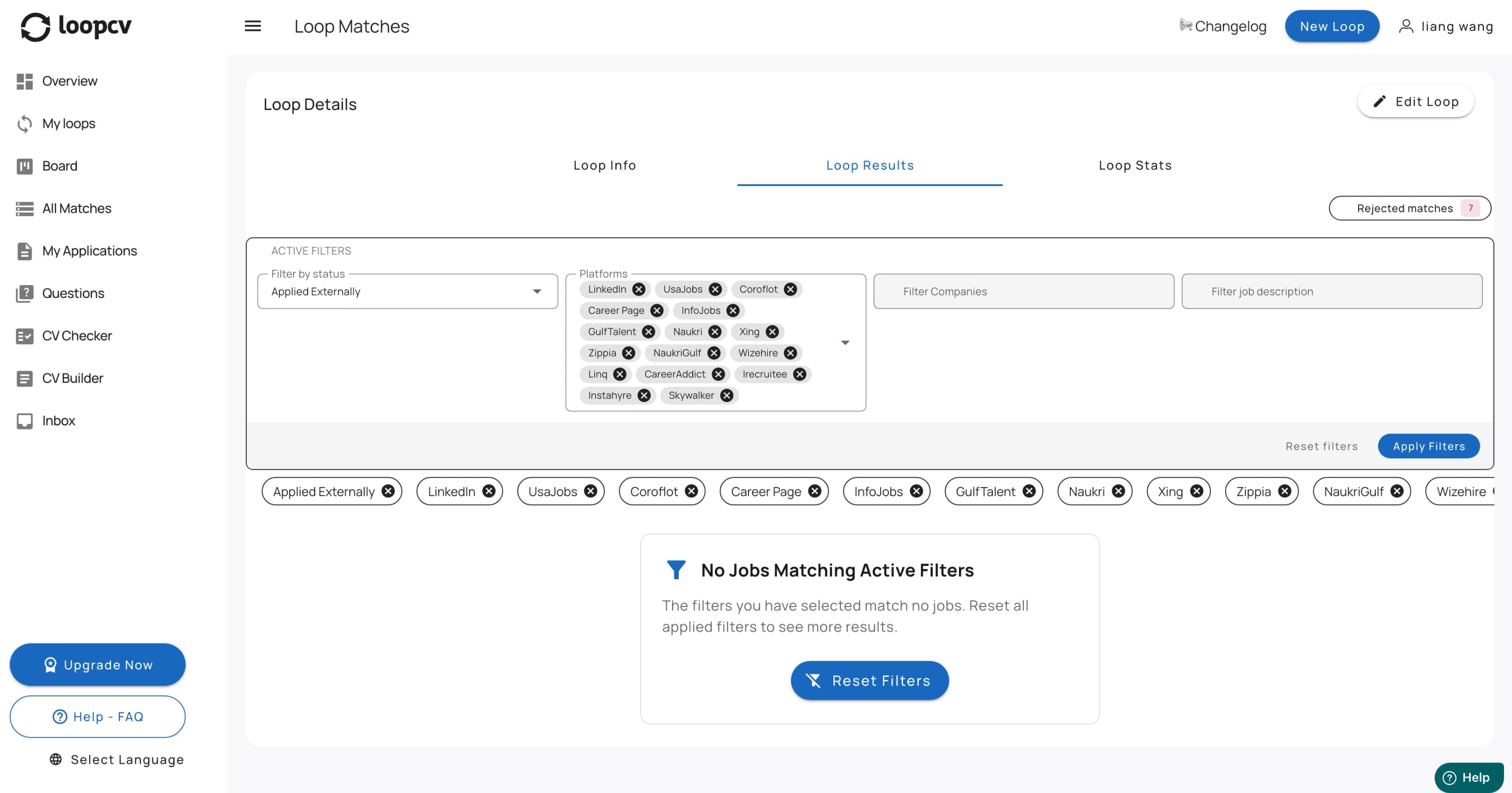Image resolution: width=1512 pixels, height=793 pixels.
Task: Click the Filter Companies input field
Action: 1024,291
